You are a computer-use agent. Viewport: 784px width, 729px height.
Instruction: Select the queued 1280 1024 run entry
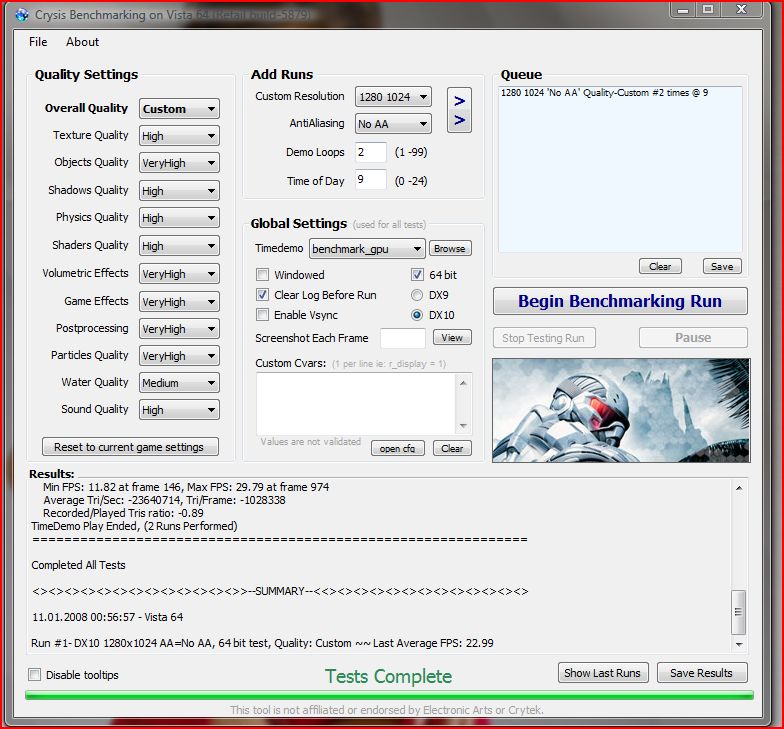[604, 92]
